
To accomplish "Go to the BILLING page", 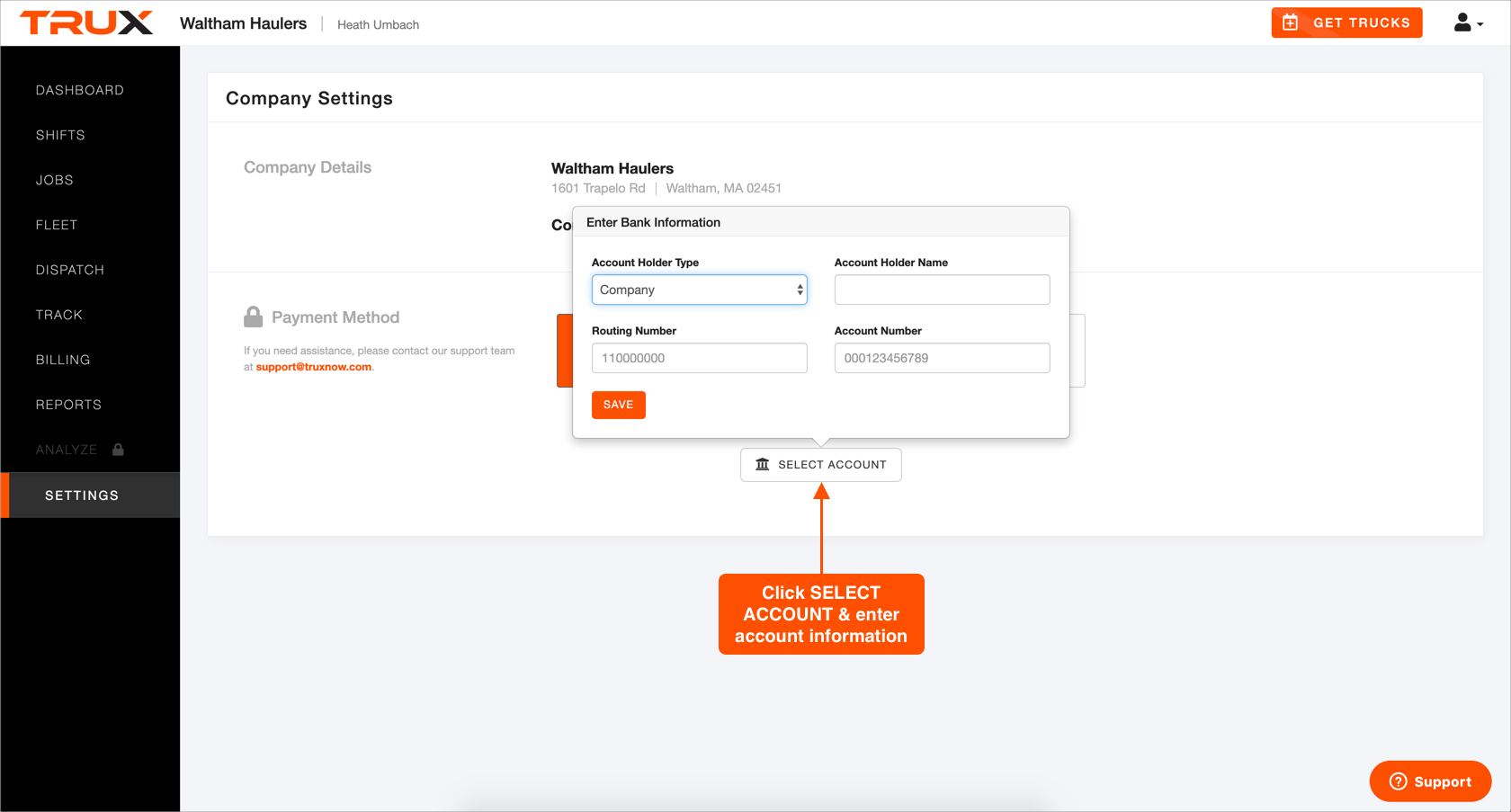I will click(63, 360).
